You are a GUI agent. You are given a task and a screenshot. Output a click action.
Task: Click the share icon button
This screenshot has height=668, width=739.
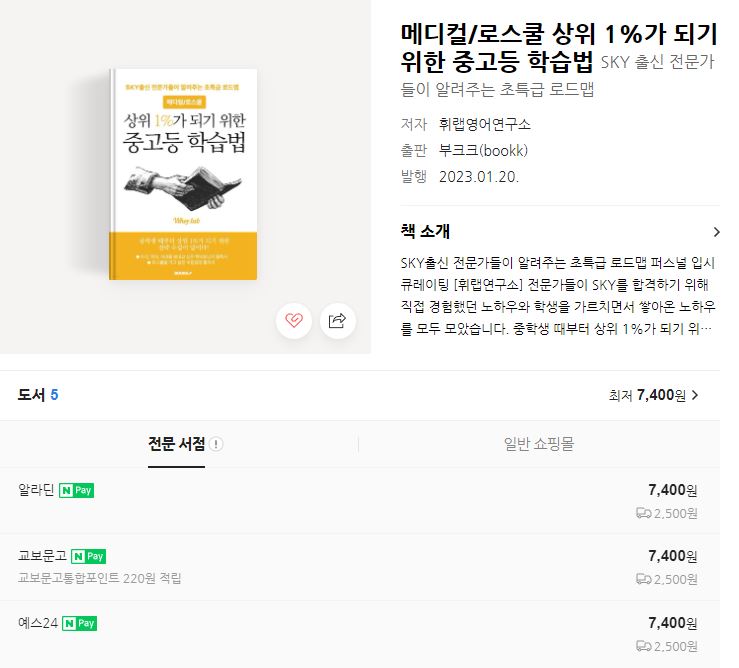[338, 320]
